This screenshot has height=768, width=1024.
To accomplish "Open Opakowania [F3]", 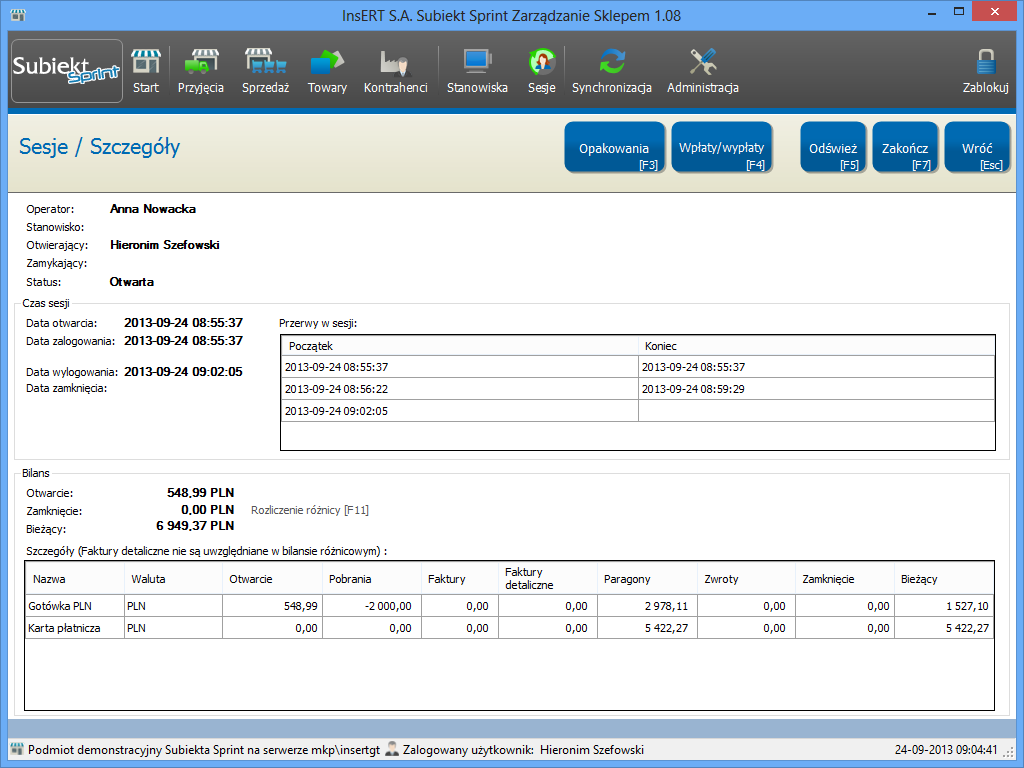I will click(615, 148).
